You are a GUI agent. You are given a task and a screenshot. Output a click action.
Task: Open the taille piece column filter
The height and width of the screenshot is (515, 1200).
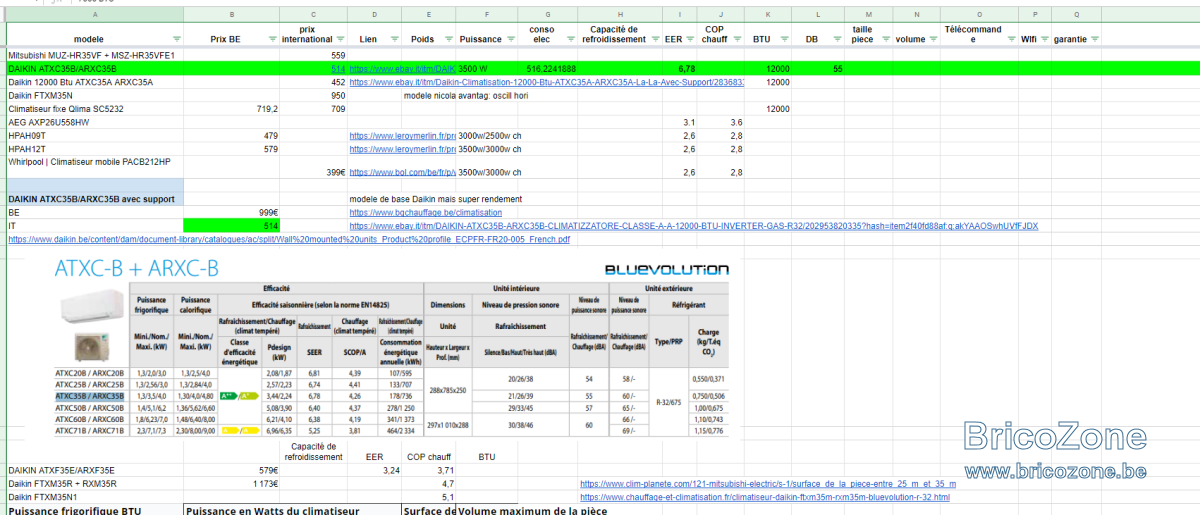click(x=884, y=38)
